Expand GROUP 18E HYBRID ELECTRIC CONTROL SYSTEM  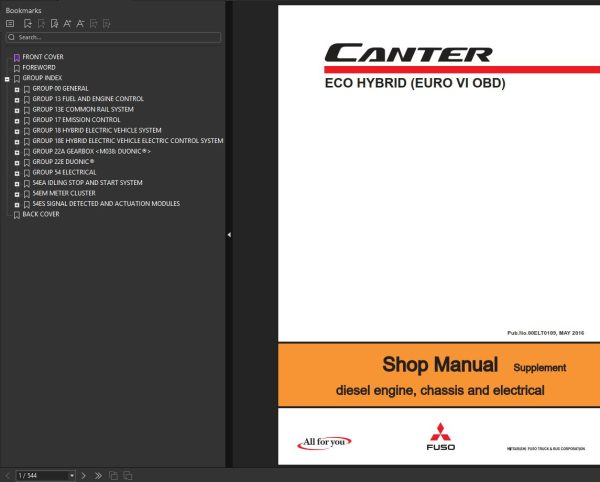coord(17,142)
